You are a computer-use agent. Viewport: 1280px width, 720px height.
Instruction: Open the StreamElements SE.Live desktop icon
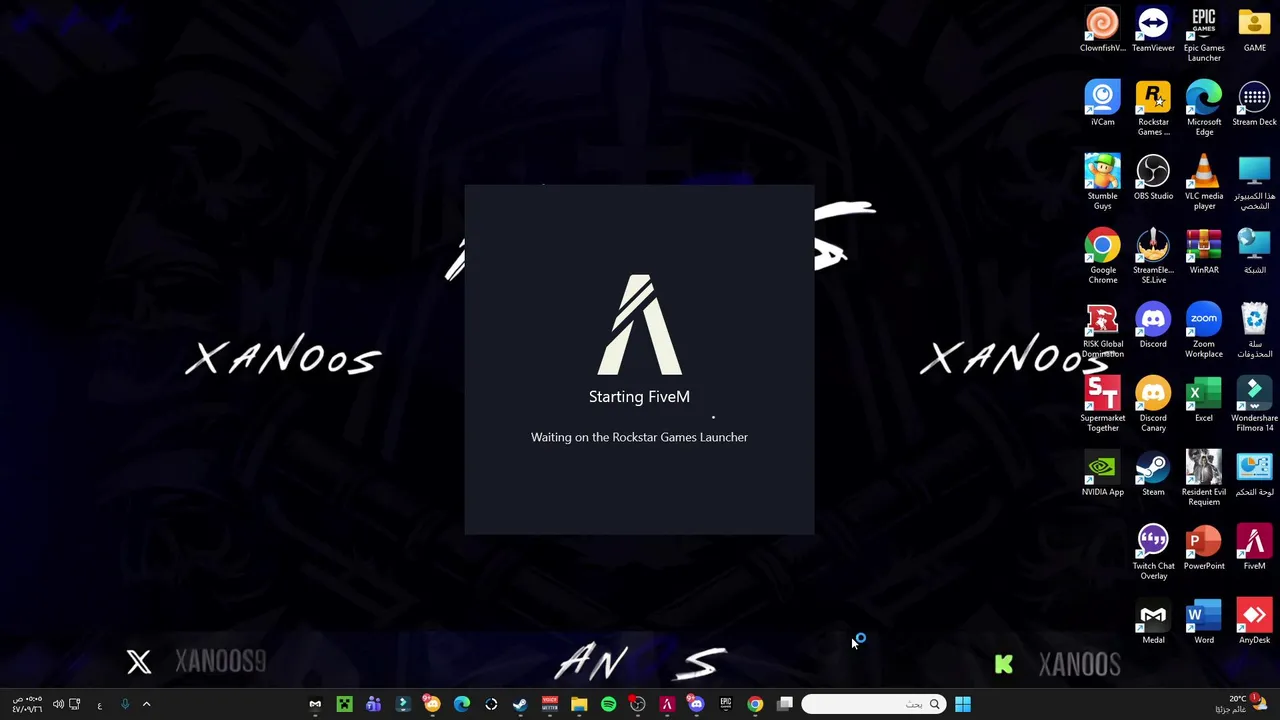(1153, 257)
